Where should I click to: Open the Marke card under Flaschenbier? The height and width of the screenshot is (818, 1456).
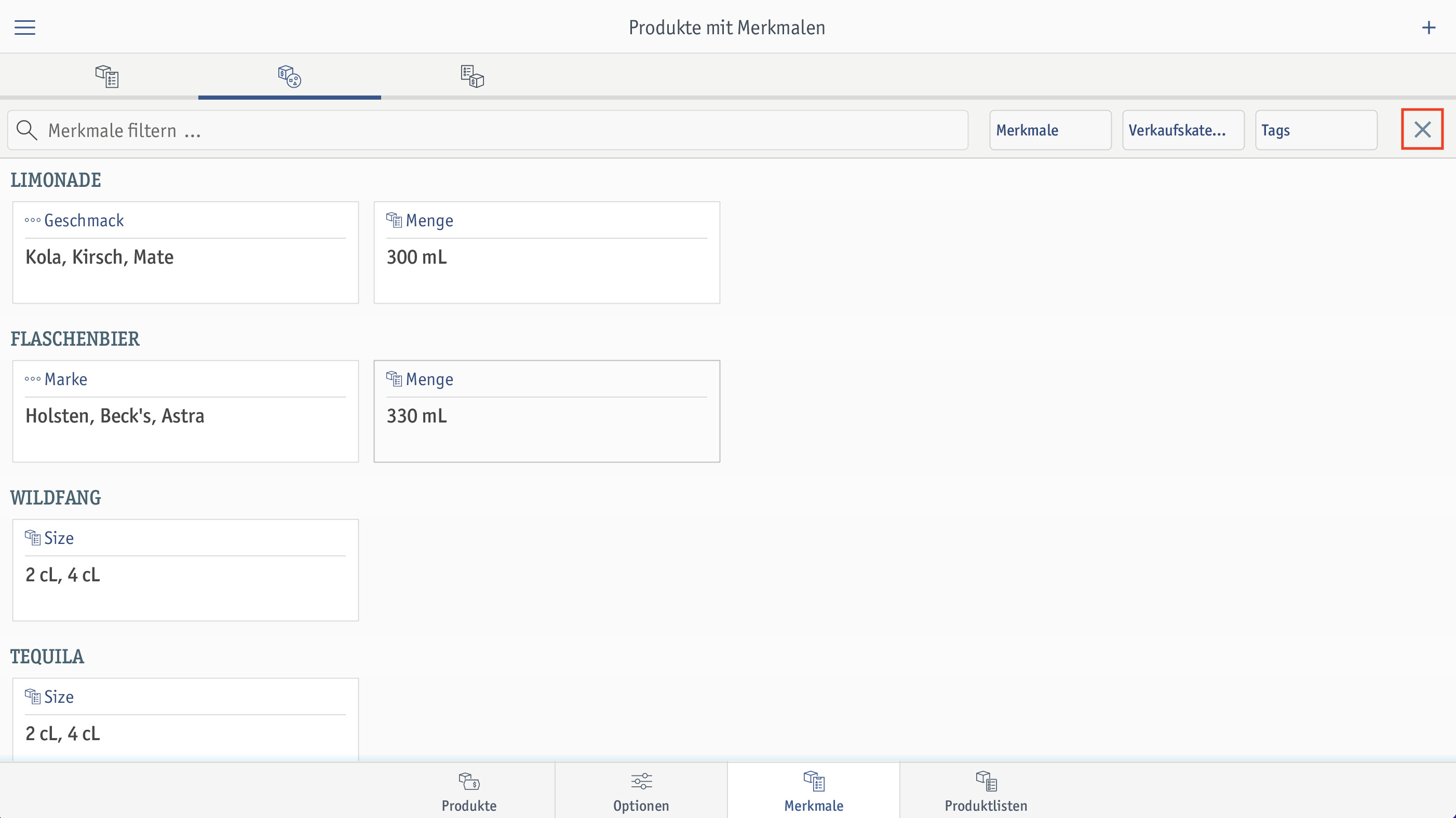pyautogui.click(x=185, y=411)
